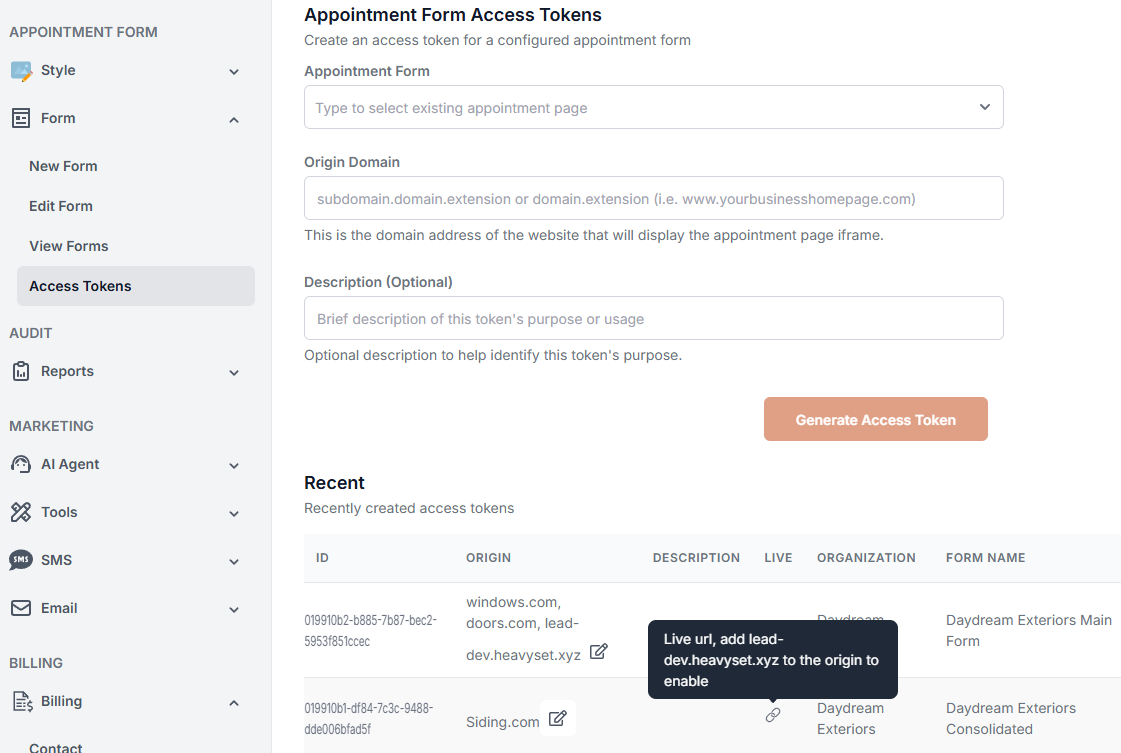
Task: Click the SMS bubble icon
Action: (20, 560)
